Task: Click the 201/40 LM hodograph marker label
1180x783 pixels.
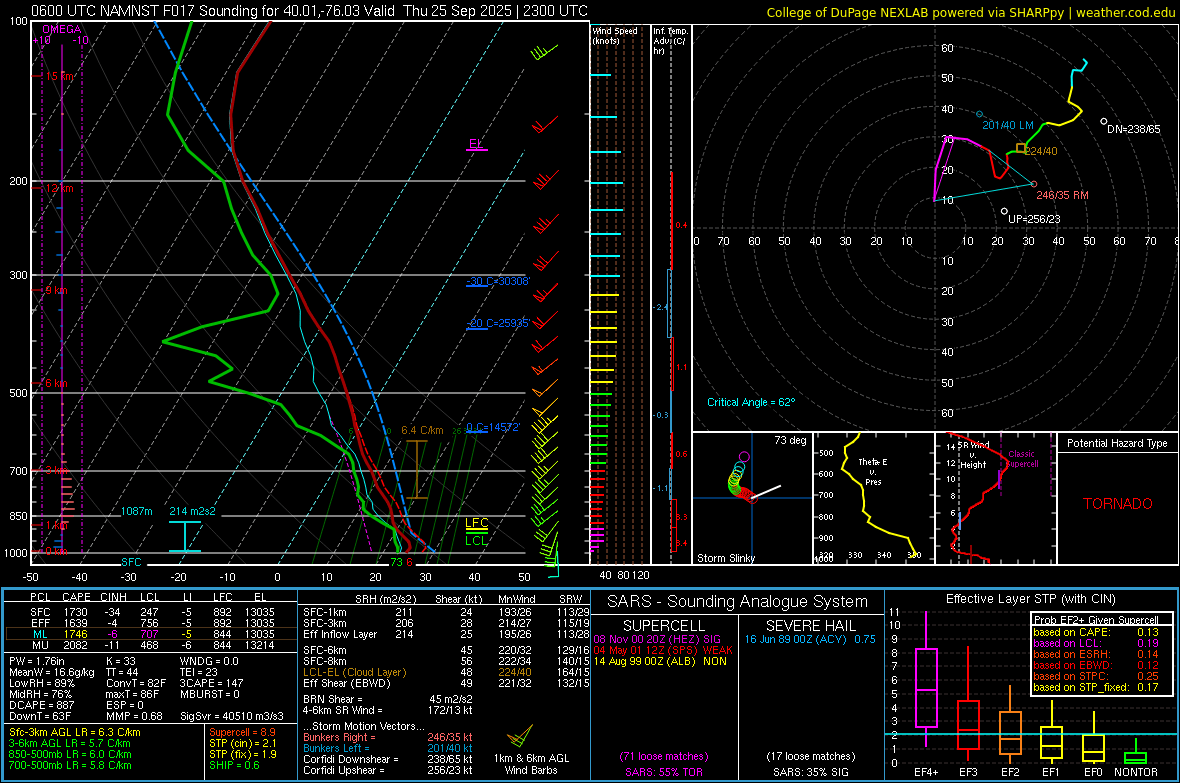Action: tap(1008, 125)
